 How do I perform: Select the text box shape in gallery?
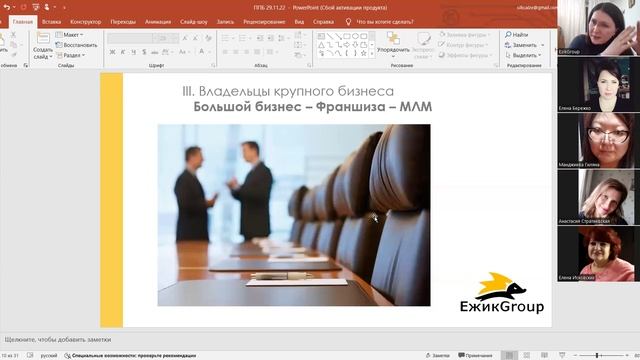tap(321, 36)
